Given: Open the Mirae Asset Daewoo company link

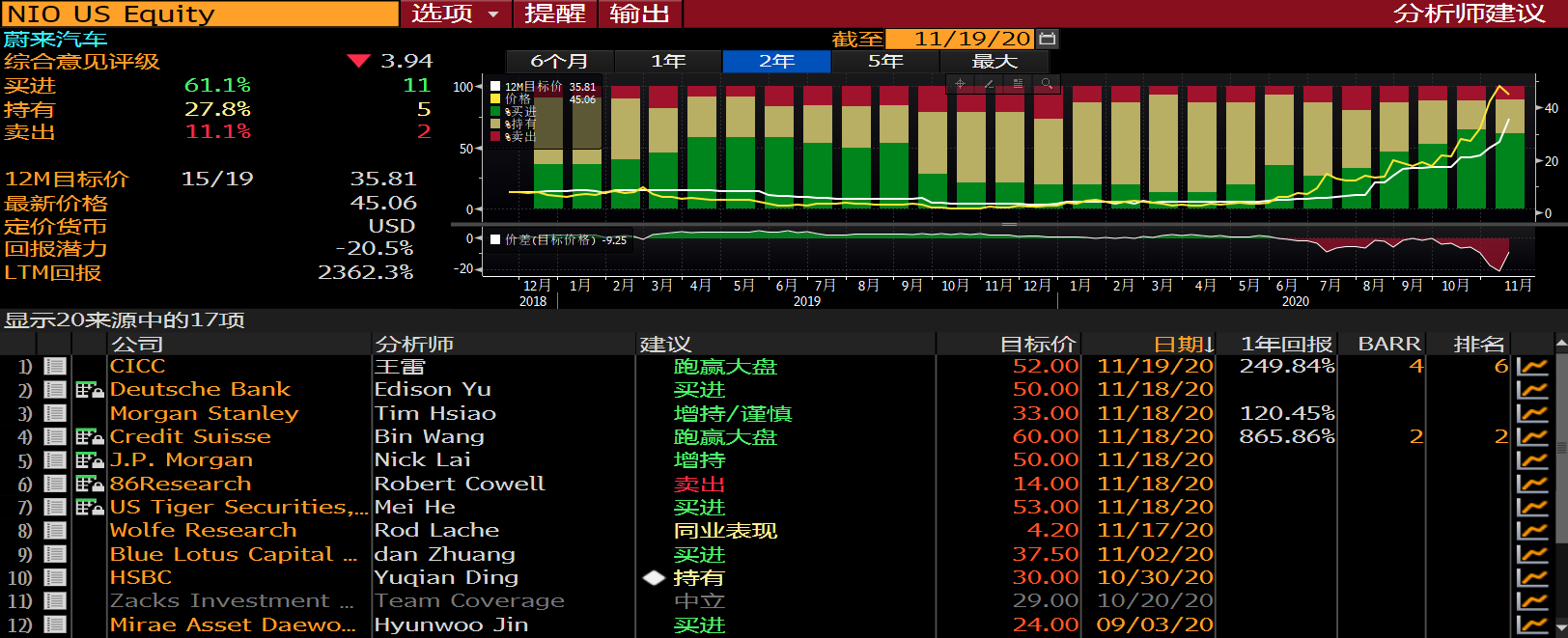Looking at the screenshot, I should tap(233, 625).
